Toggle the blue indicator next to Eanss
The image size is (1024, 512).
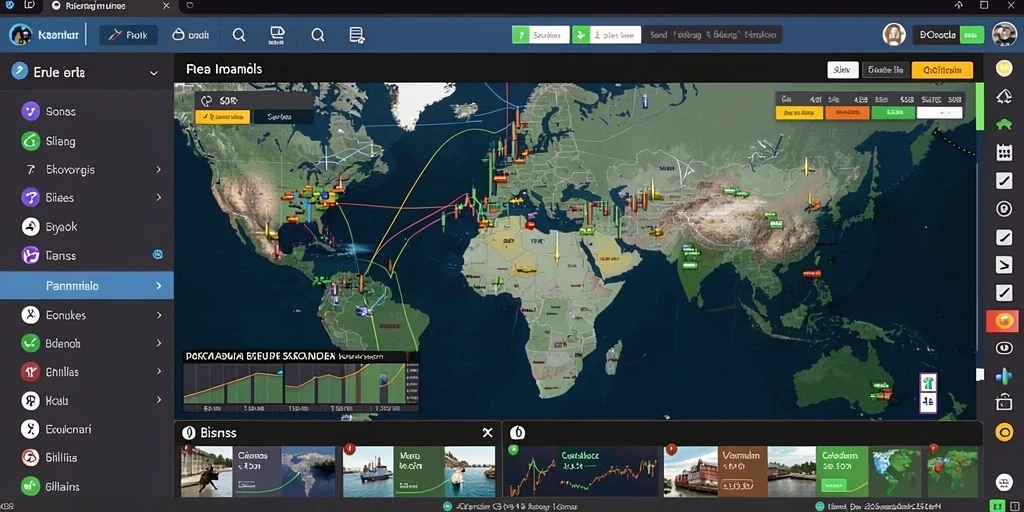pos(157,255)
